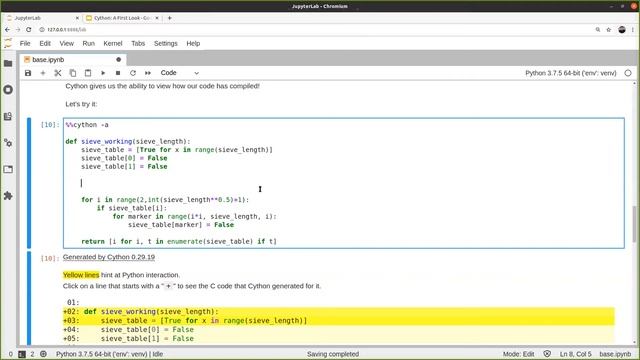Switch to Cython: A First Look browser tab
Viewport: 640px width, 360px height.
coord(122,18)
